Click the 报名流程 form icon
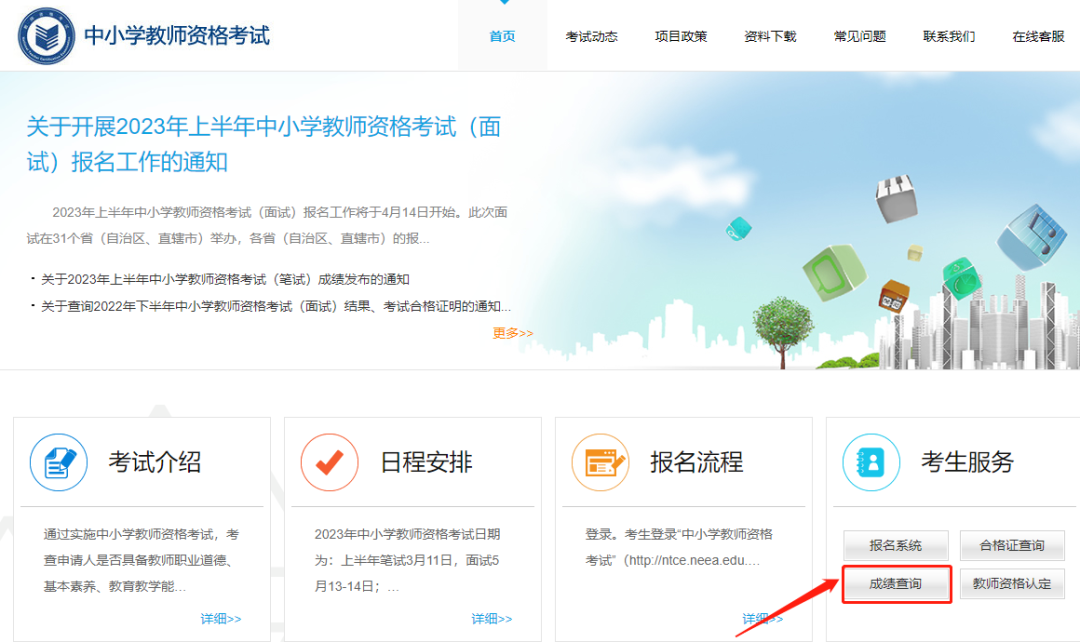This screenshot has width=1080, height=642. click(x=601, y=462)
